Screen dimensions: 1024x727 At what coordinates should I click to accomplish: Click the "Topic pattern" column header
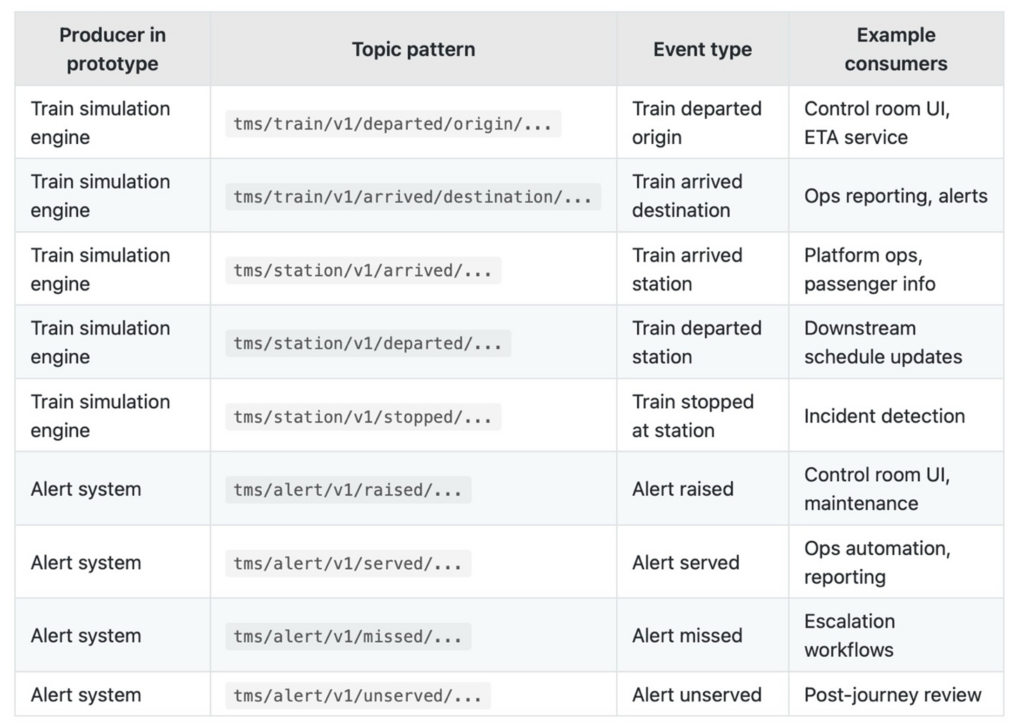pos(413,49)
